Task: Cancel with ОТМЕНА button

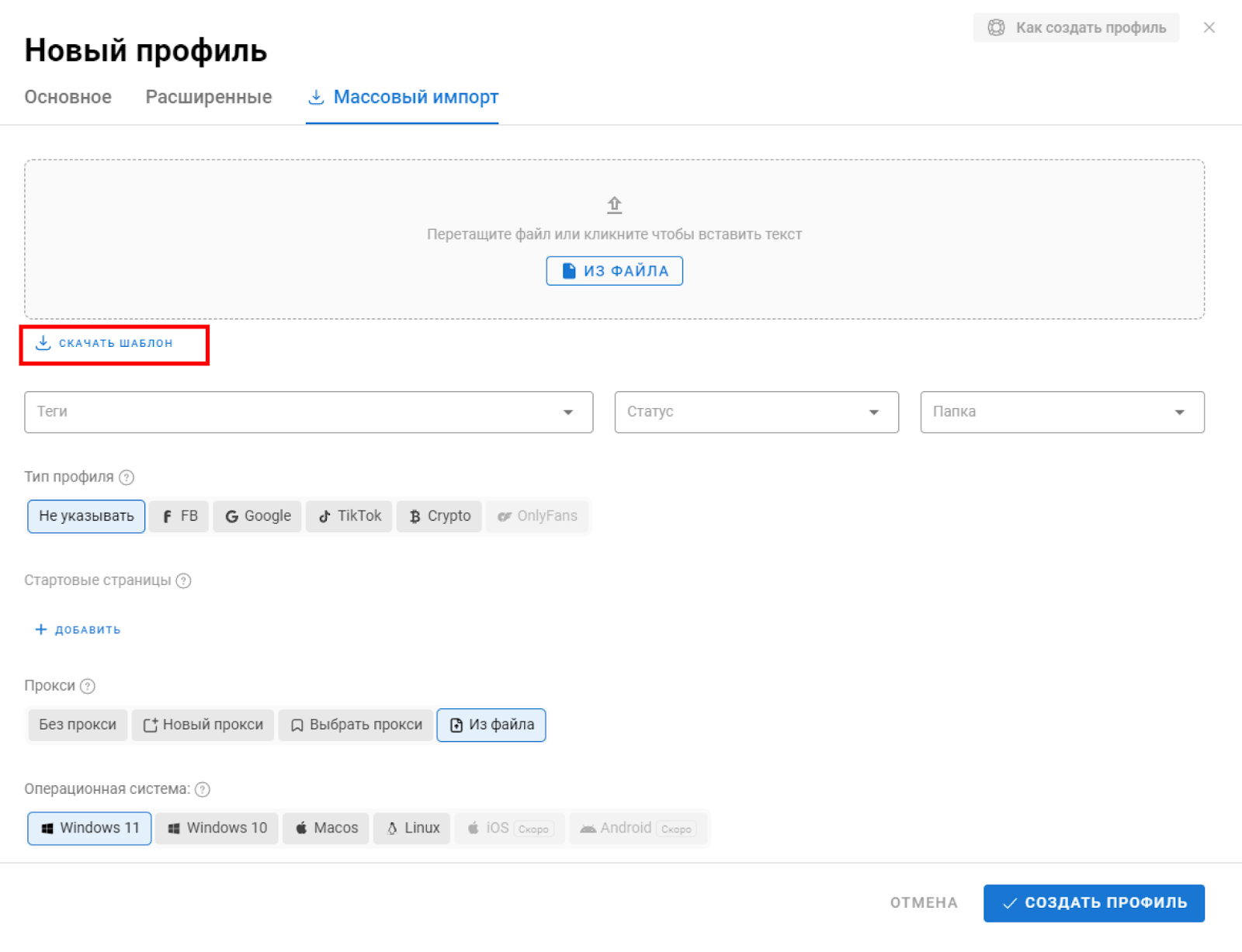Action: point(924,903)
